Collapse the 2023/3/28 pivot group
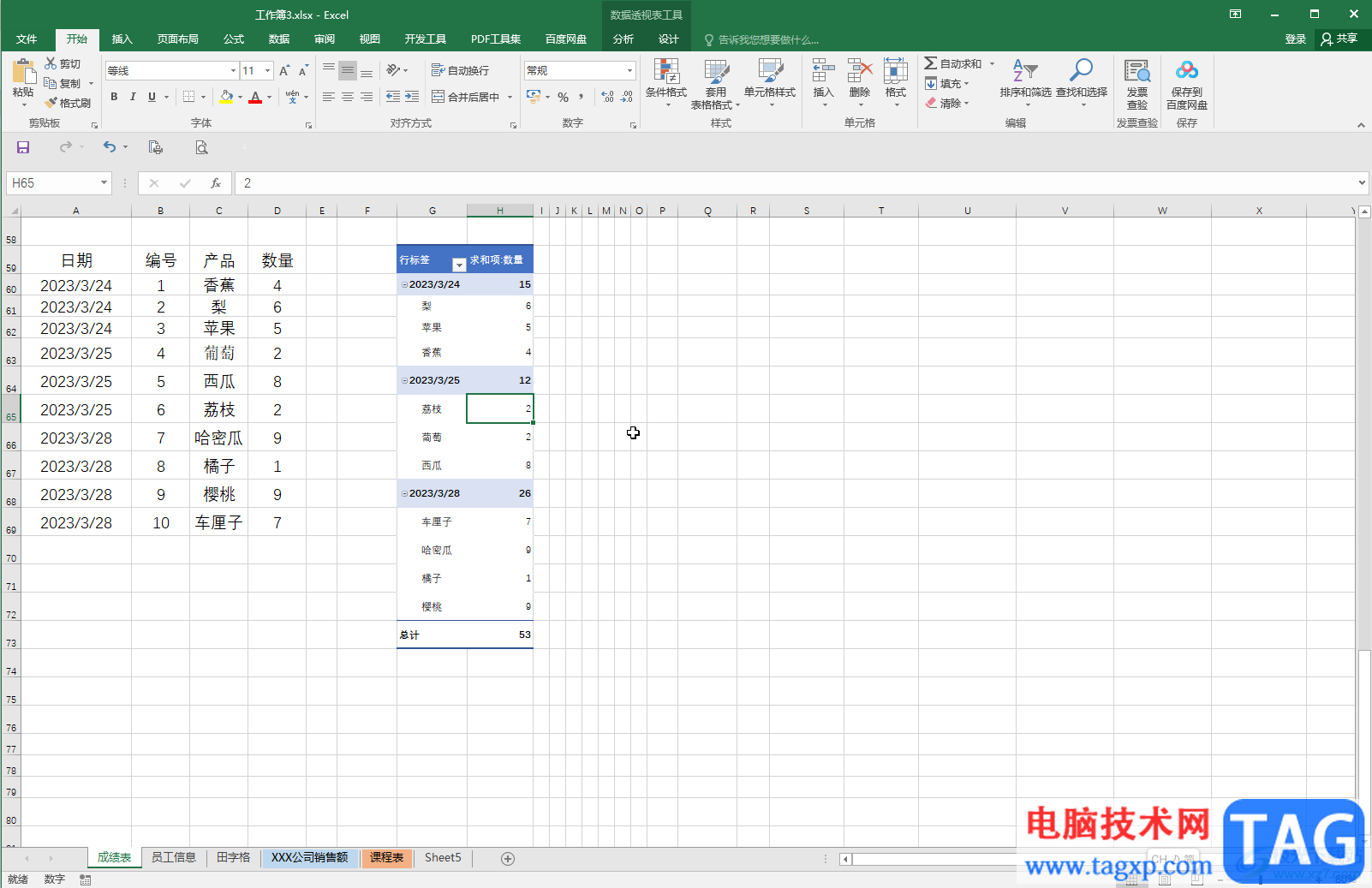The image size is (1372, 888). point(404,493)
